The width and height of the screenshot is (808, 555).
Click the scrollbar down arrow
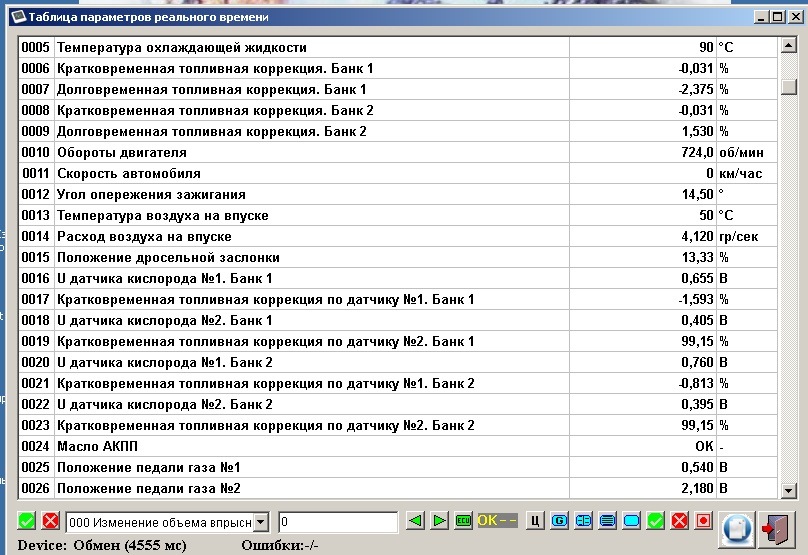[x=789, y=490]
